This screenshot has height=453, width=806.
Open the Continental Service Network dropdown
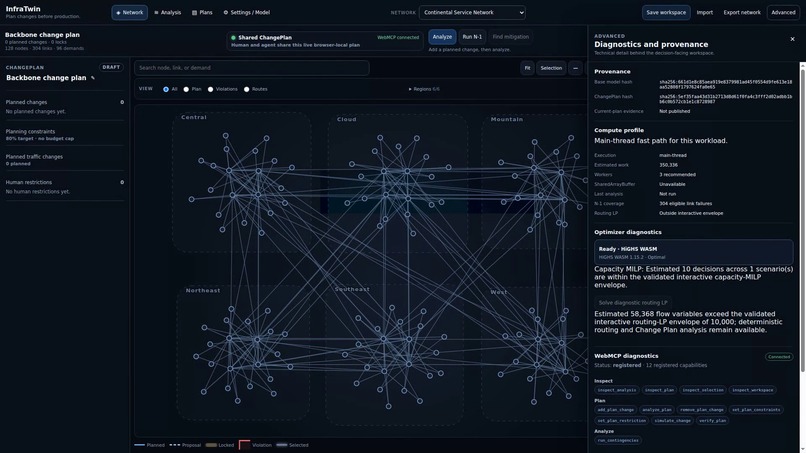pyautogui.click(x=472, y=12)
